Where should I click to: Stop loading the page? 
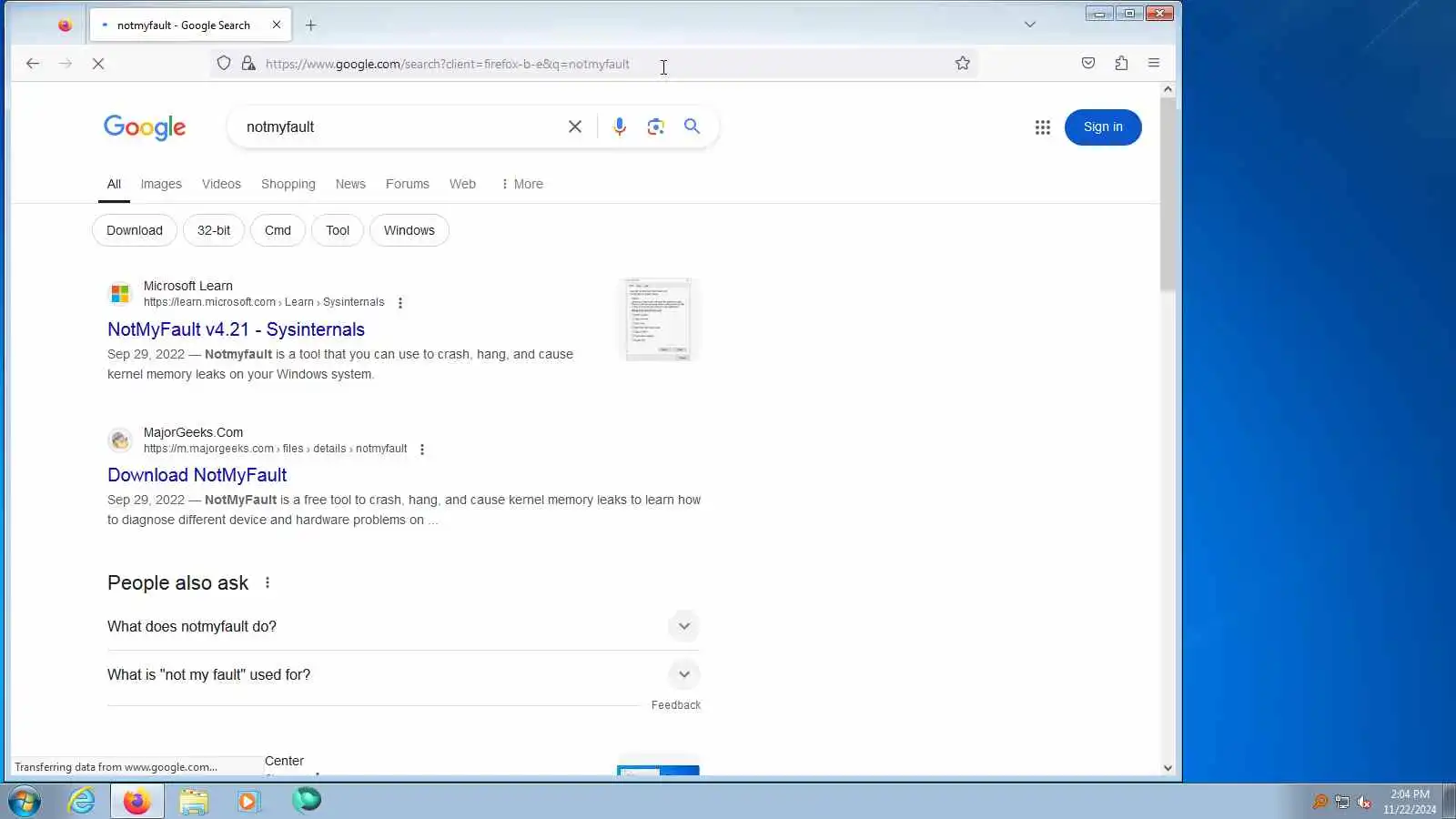[98, 64]
